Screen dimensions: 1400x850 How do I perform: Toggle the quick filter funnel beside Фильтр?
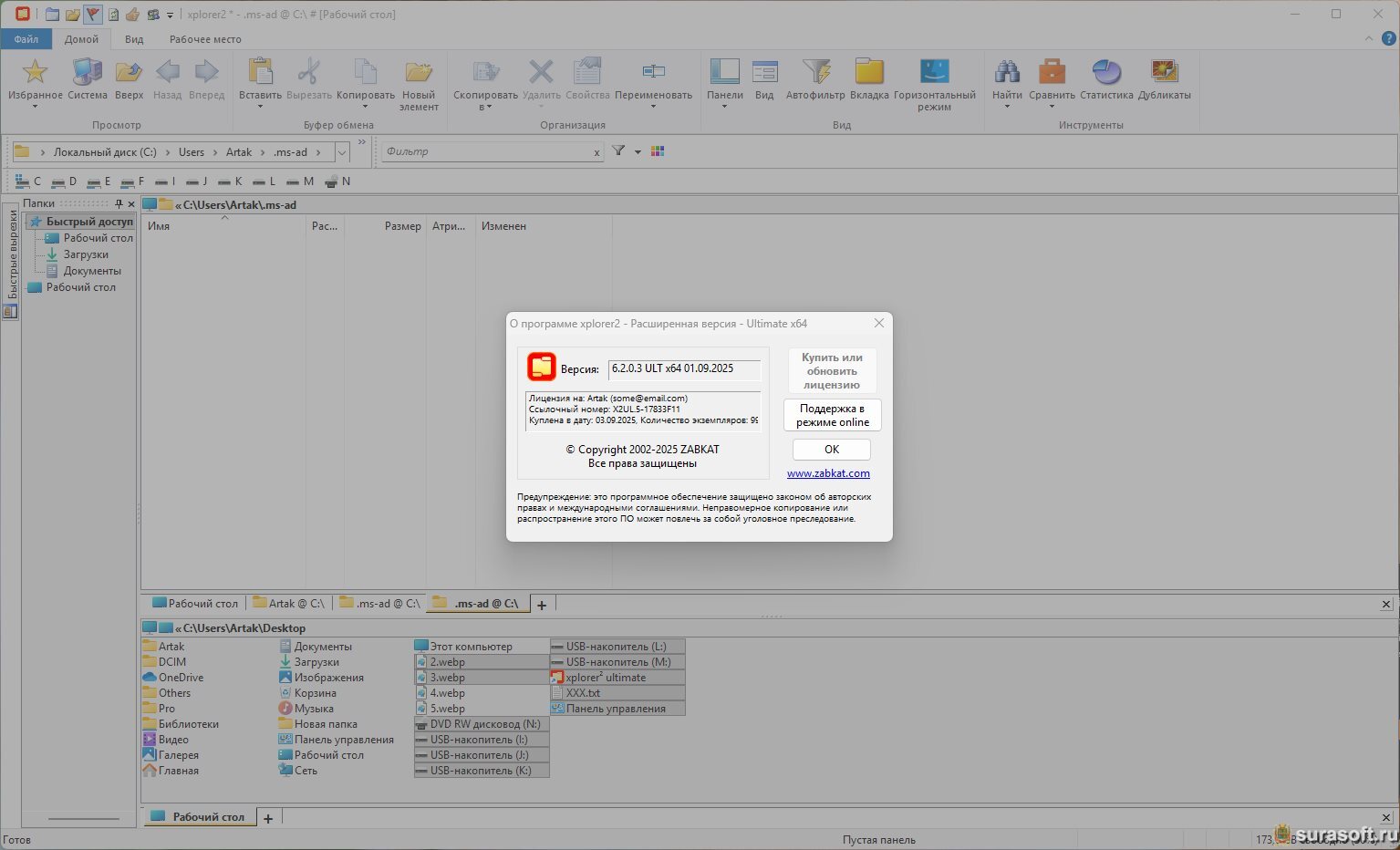618,151
